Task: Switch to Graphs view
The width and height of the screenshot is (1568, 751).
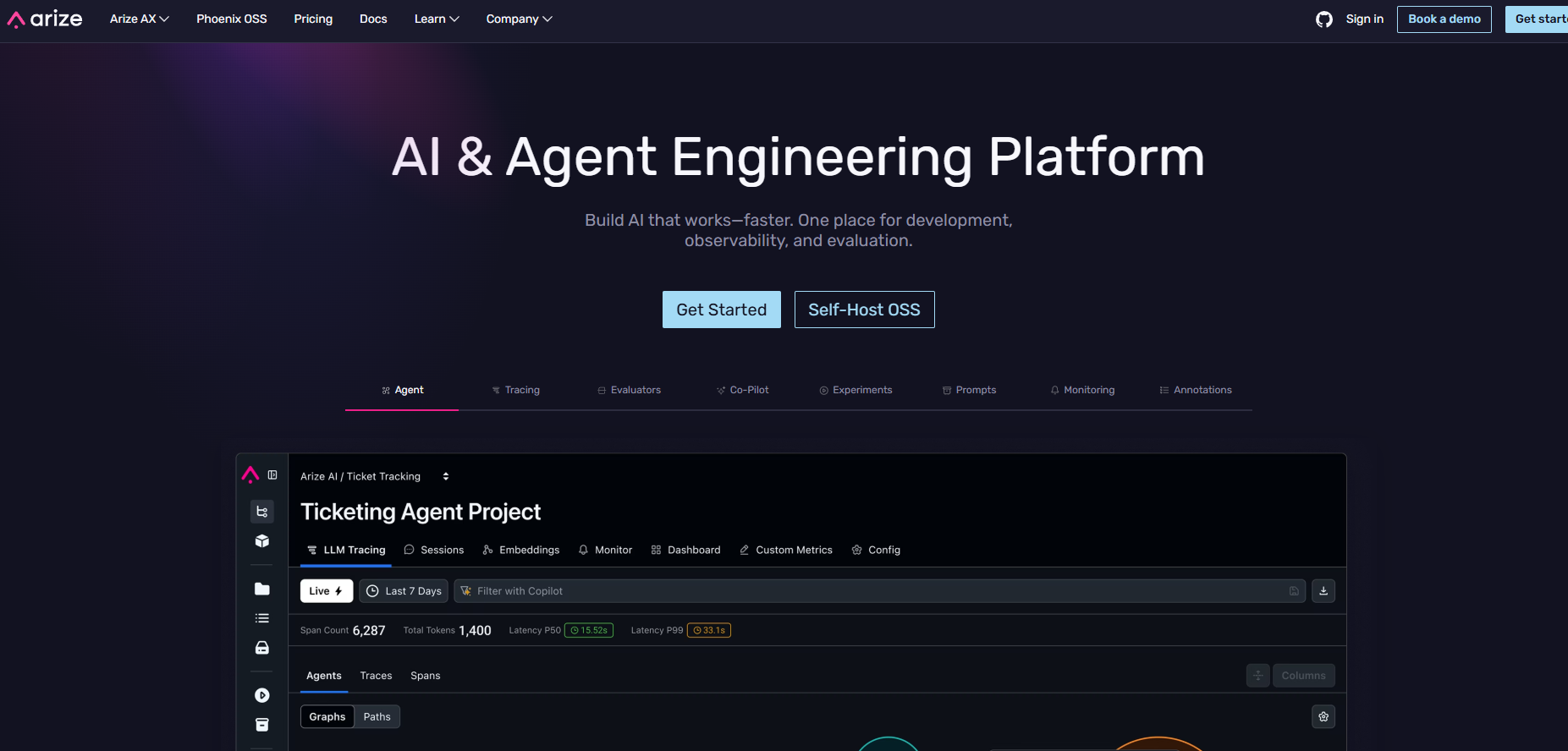Action: 327,717
